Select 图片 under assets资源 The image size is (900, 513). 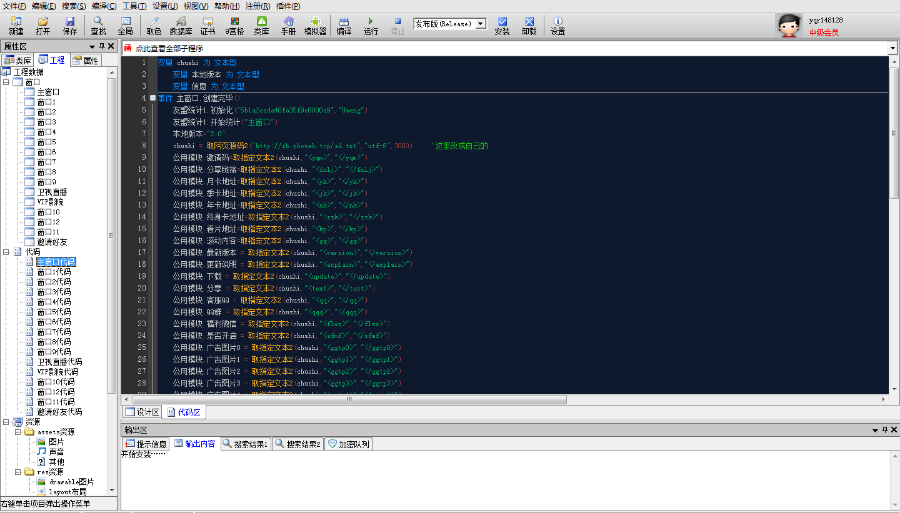56,442
